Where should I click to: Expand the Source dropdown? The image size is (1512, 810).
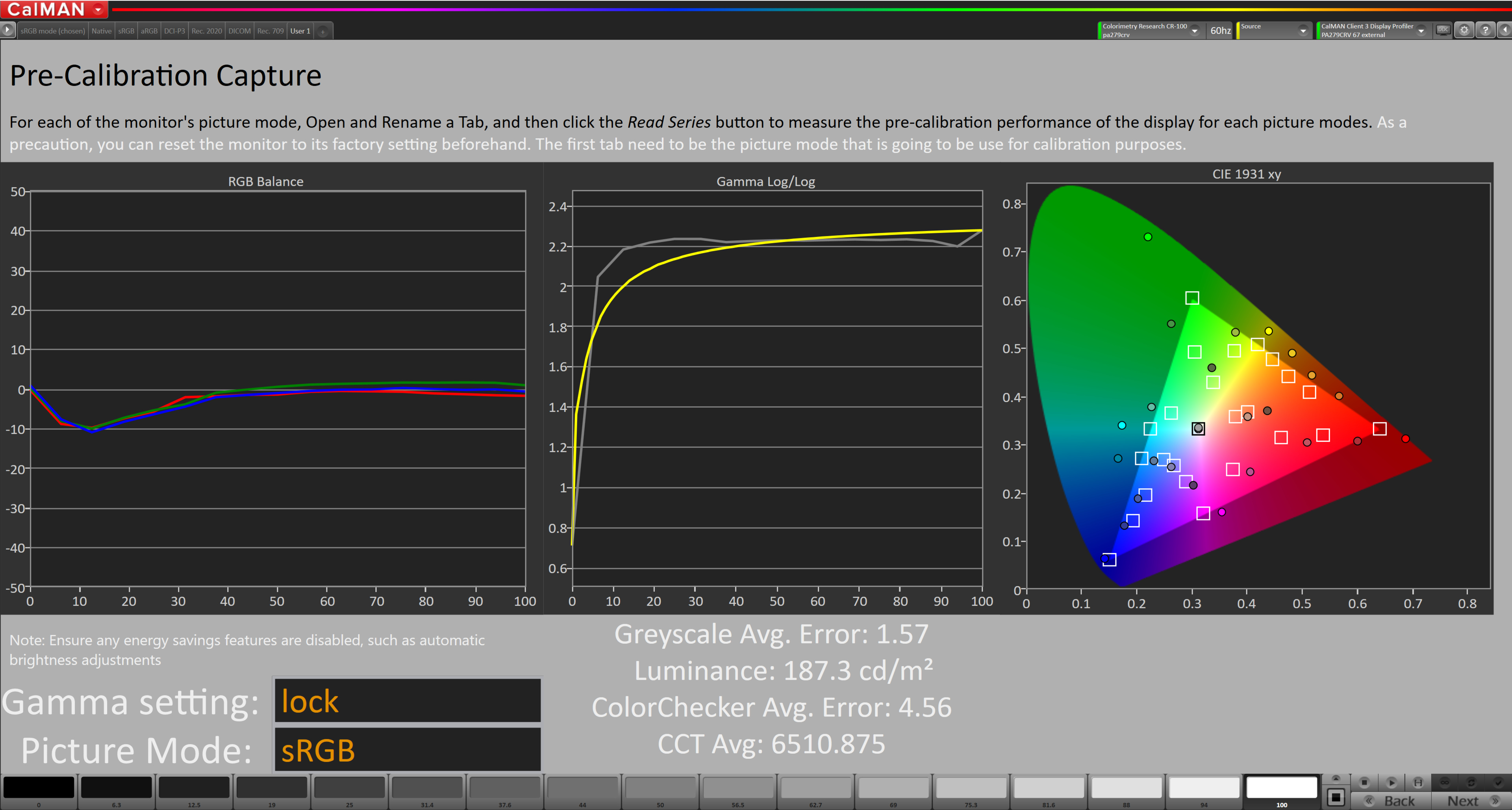[1303, 31]
